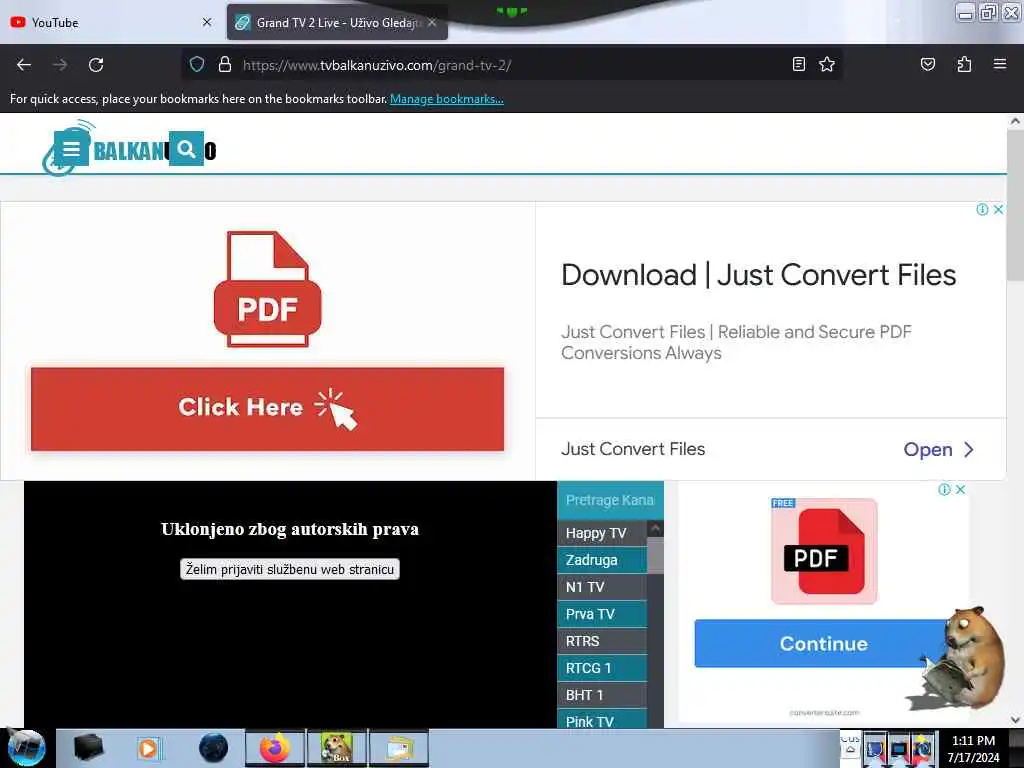Open Firefox from the taskbar
This screenshot has height=768, width=1024.
point(275,748)
